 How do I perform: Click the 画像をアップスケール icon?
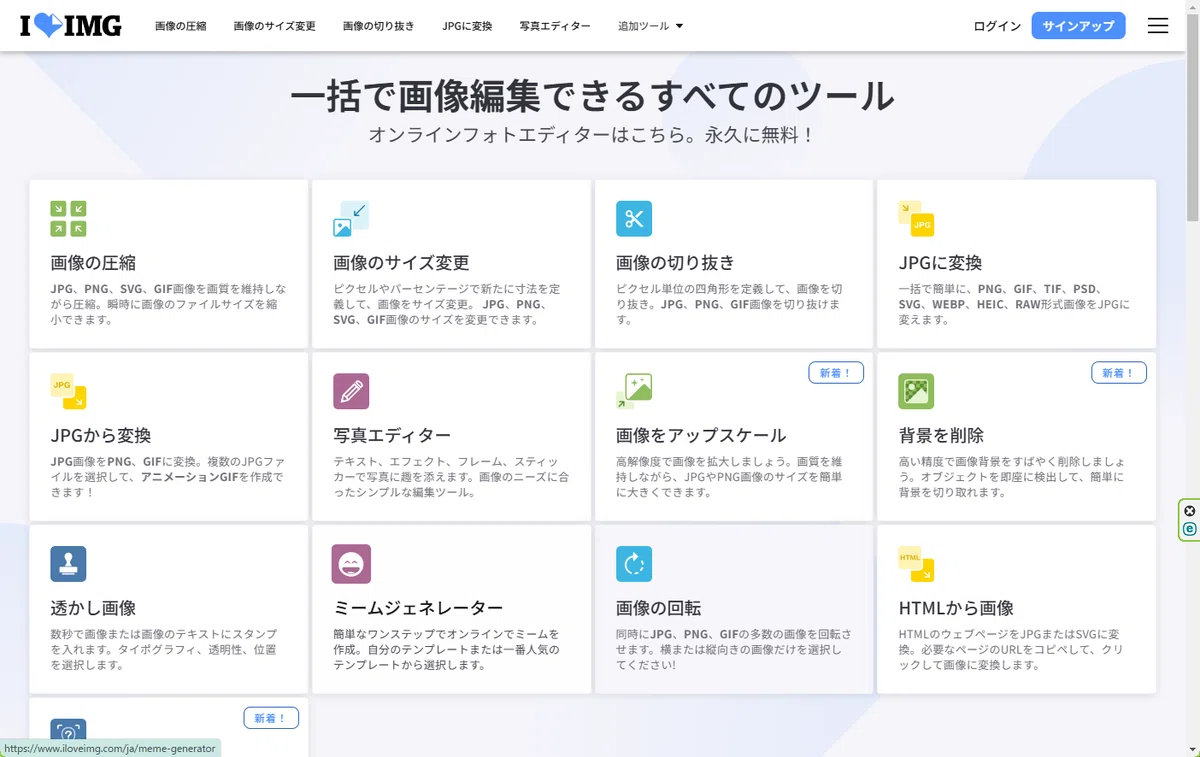pyautogui.click(x=634, y=391)
